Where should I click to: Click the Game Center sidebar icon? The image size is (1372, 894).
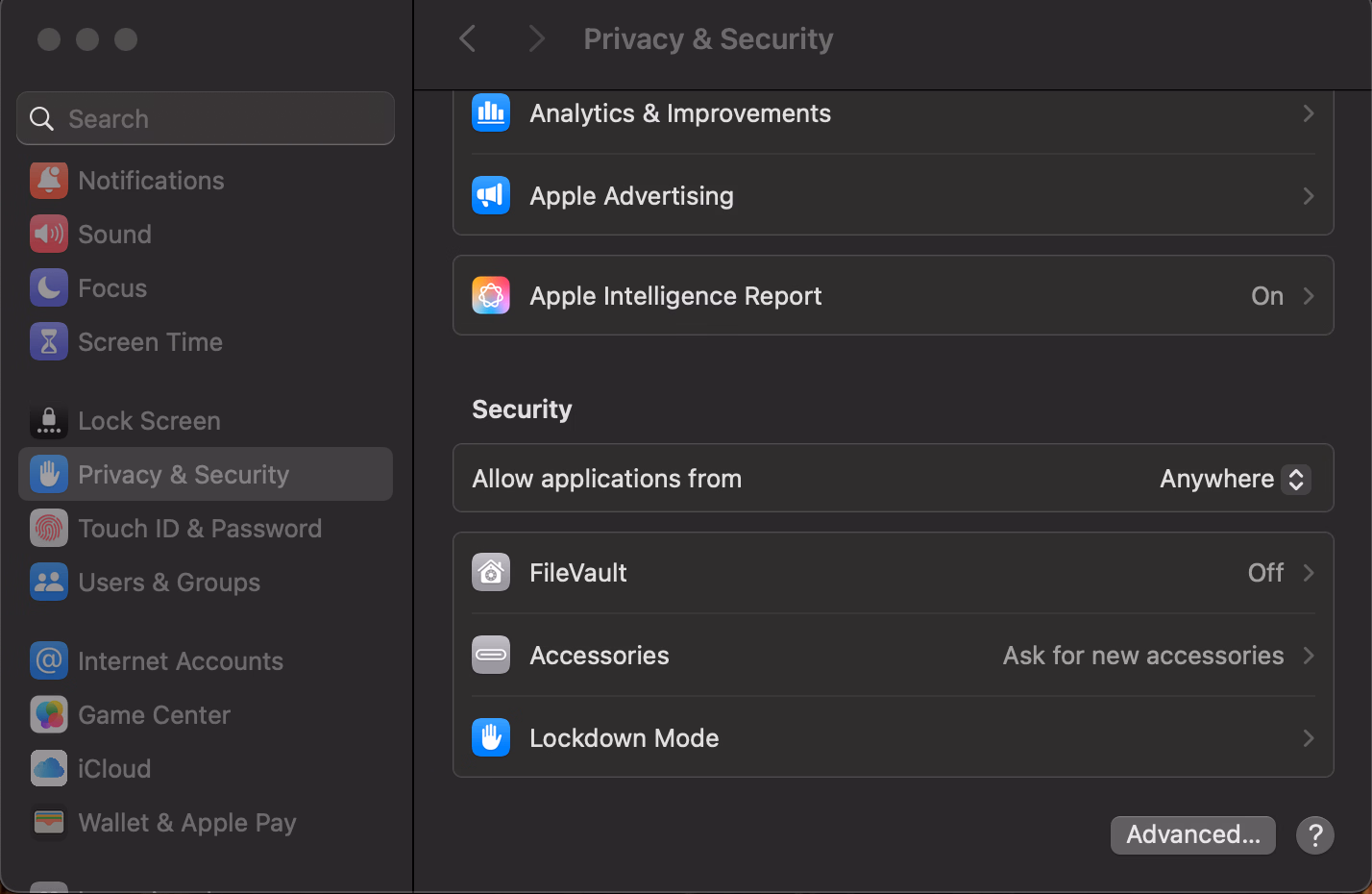click(x=49, y=715)
